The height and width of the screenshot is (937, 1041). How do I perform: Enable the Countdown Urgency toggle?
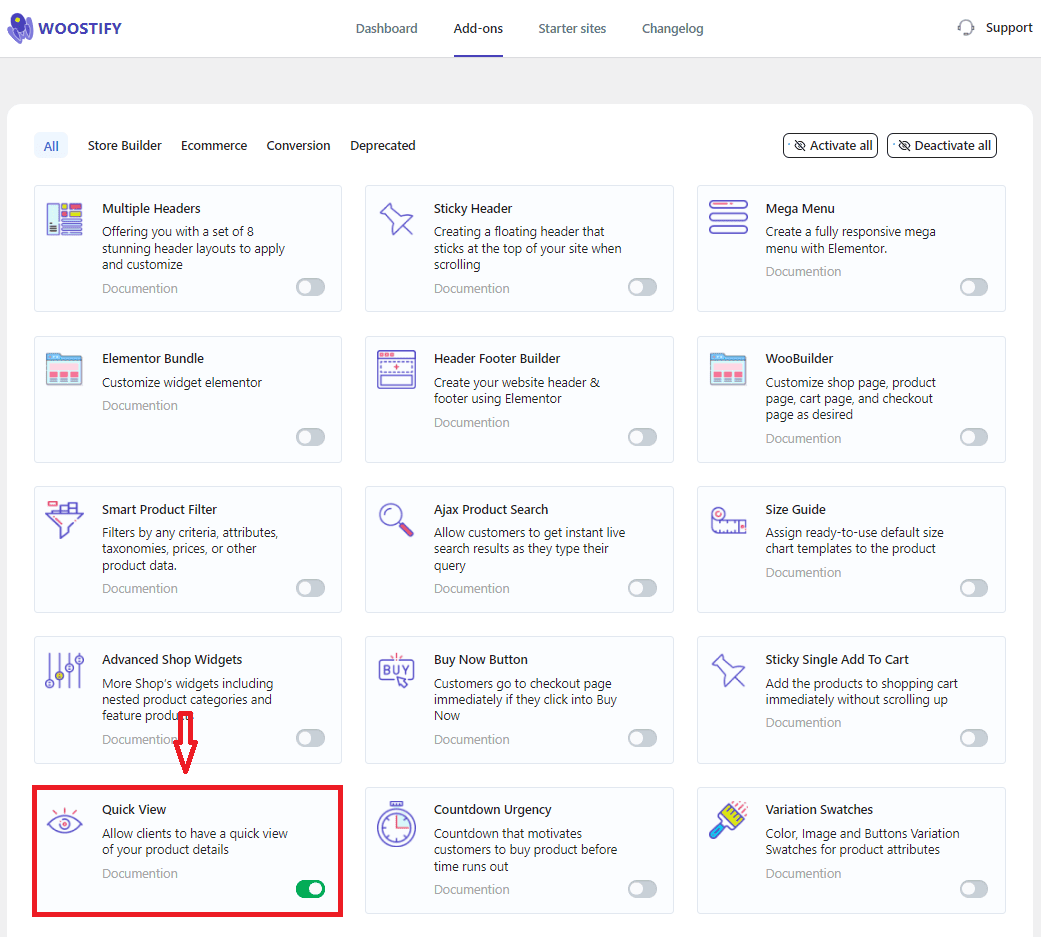click(x=643, y=889)
